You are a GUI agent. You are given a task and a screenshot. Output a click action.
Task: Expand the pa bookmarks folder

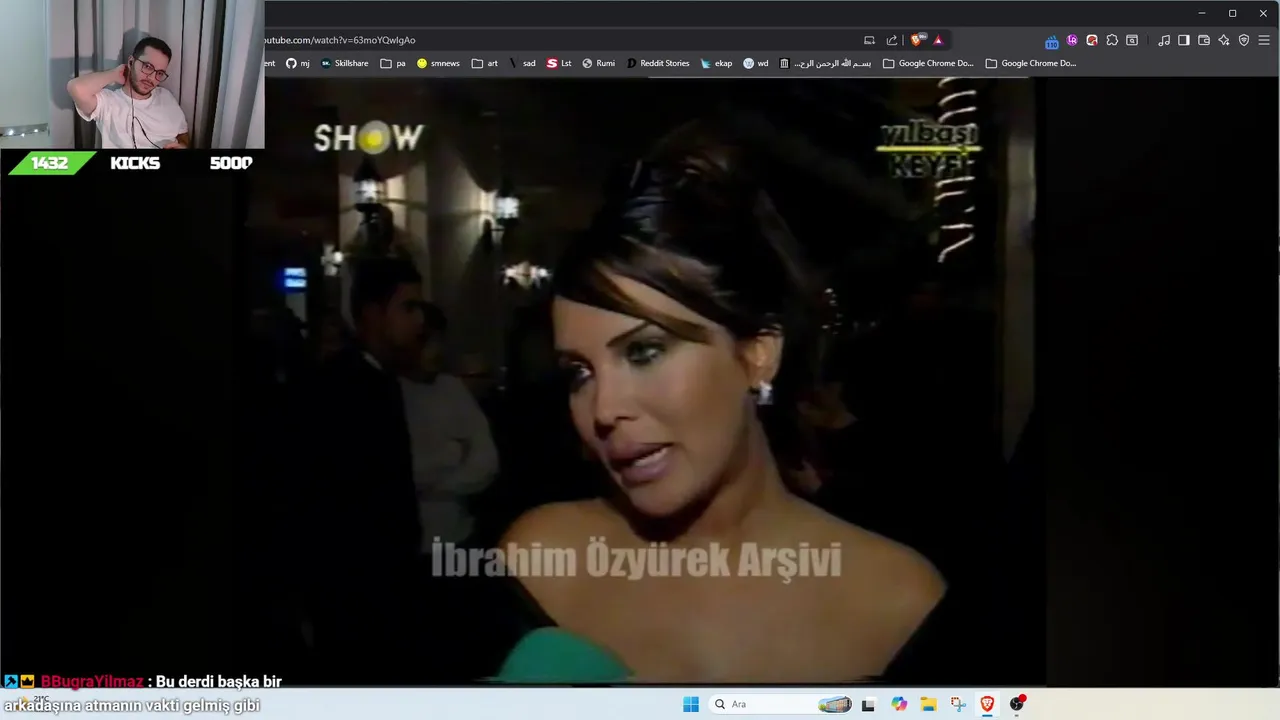[393, 63]
